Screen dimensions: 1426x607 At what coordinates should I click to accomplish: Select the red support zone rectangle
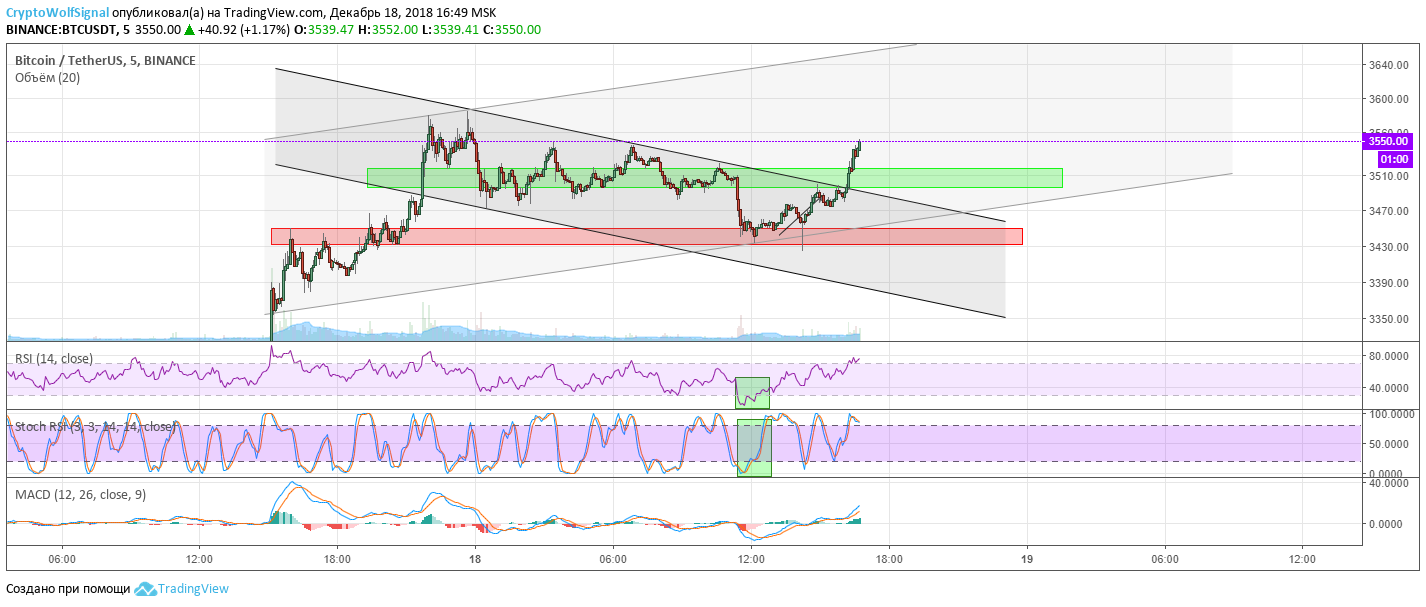(647, 236)
